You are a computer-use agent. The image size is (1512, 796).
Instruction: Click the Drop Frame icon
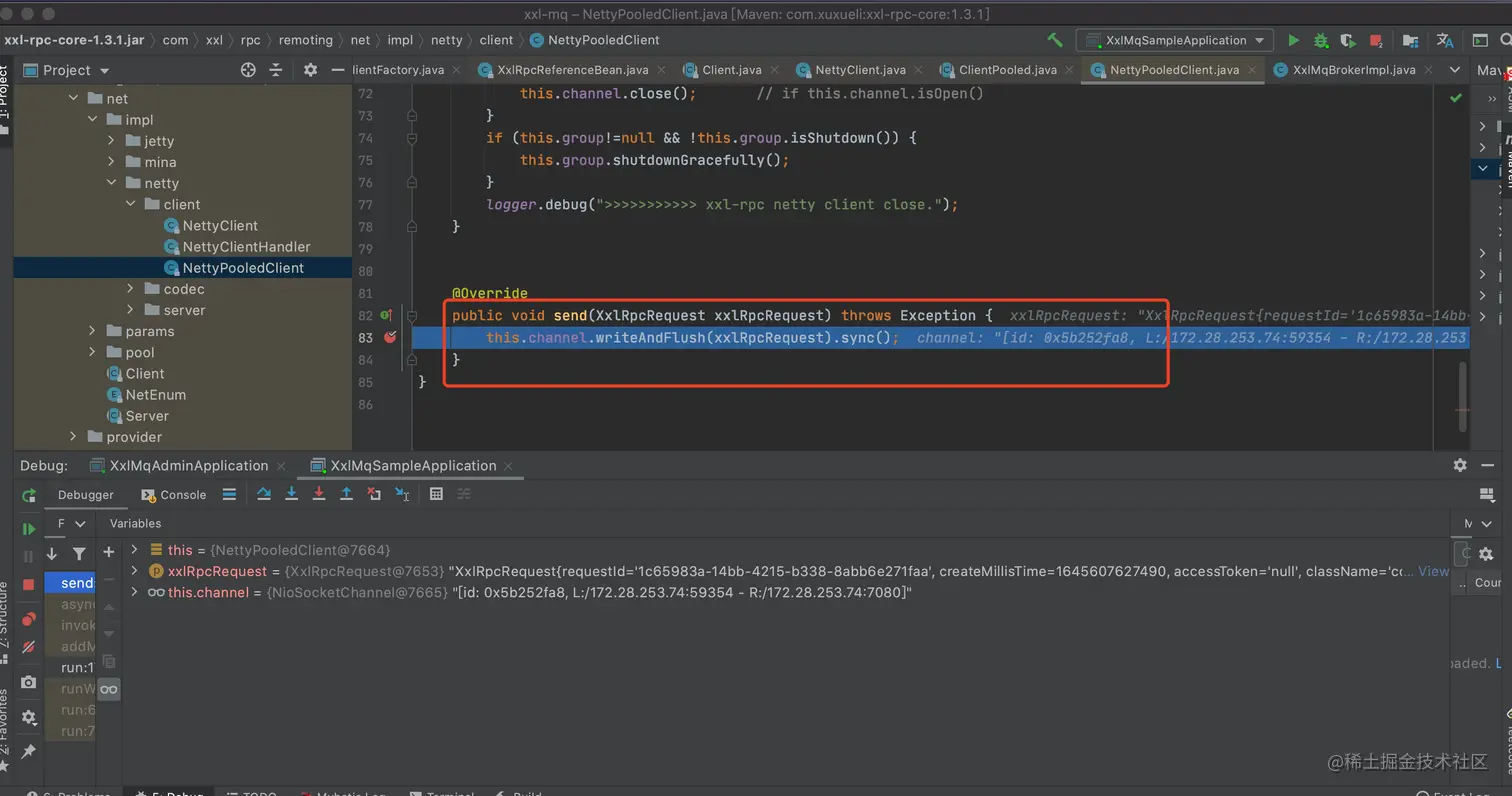374,494
